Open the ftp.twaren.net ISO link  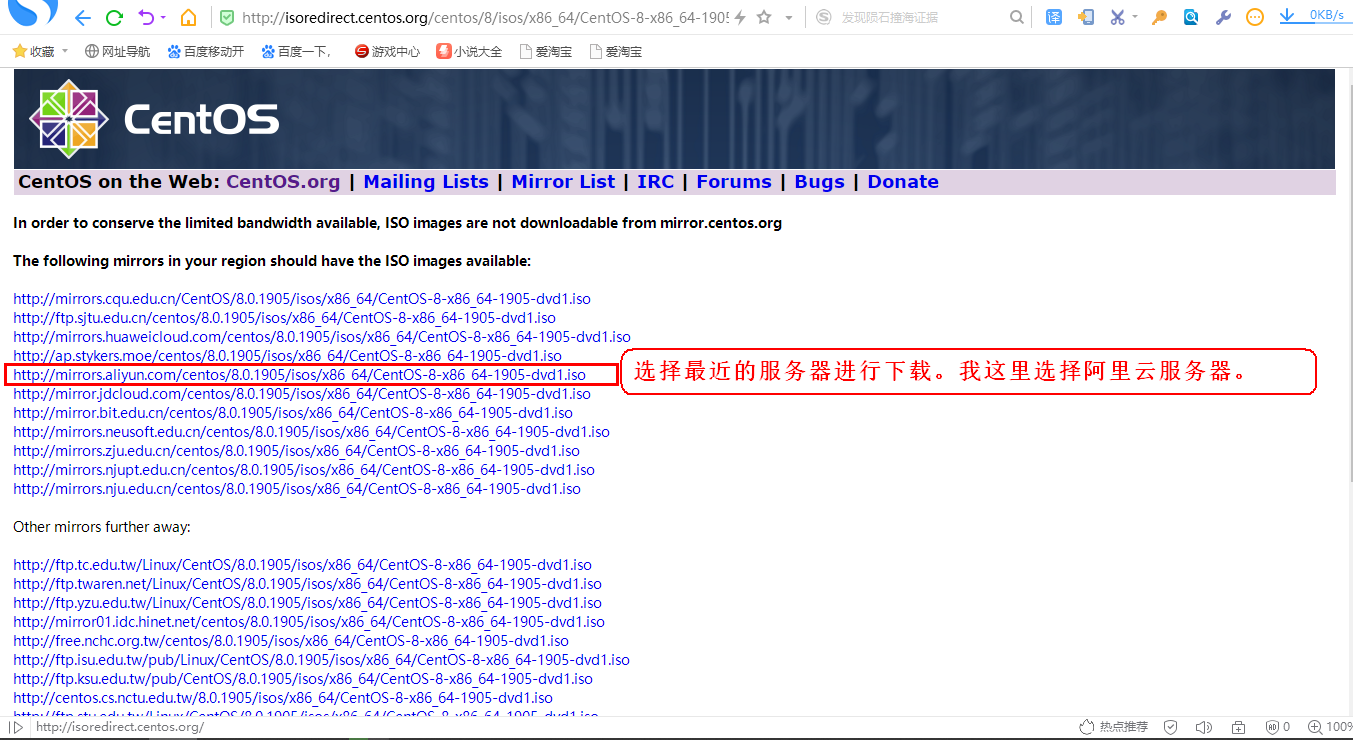(307, 584)
